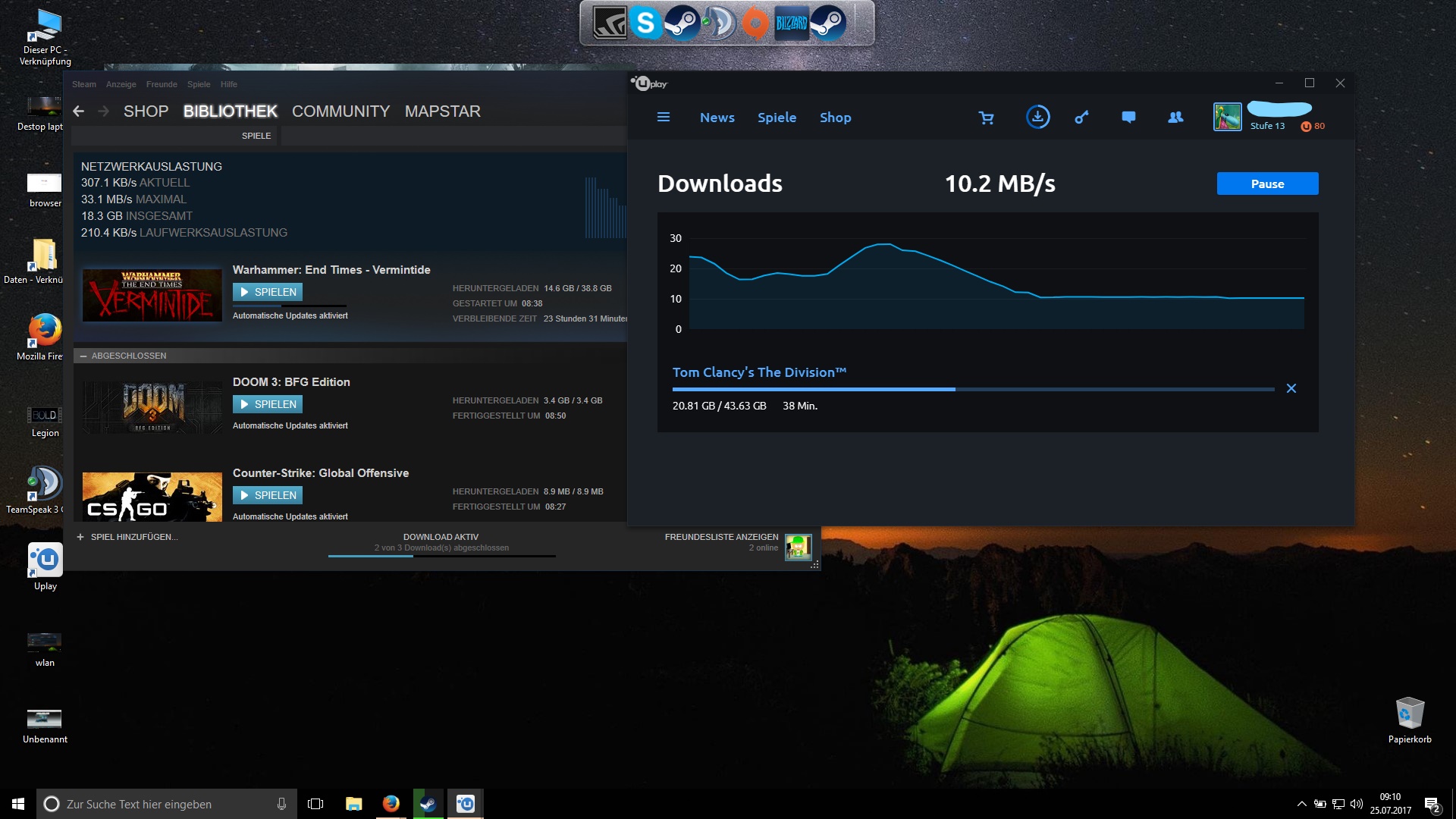Switch to the BIBLIOTHEK tab in Steam
The height and width of the screenshot is (819, 1456).
pos(230,111)
